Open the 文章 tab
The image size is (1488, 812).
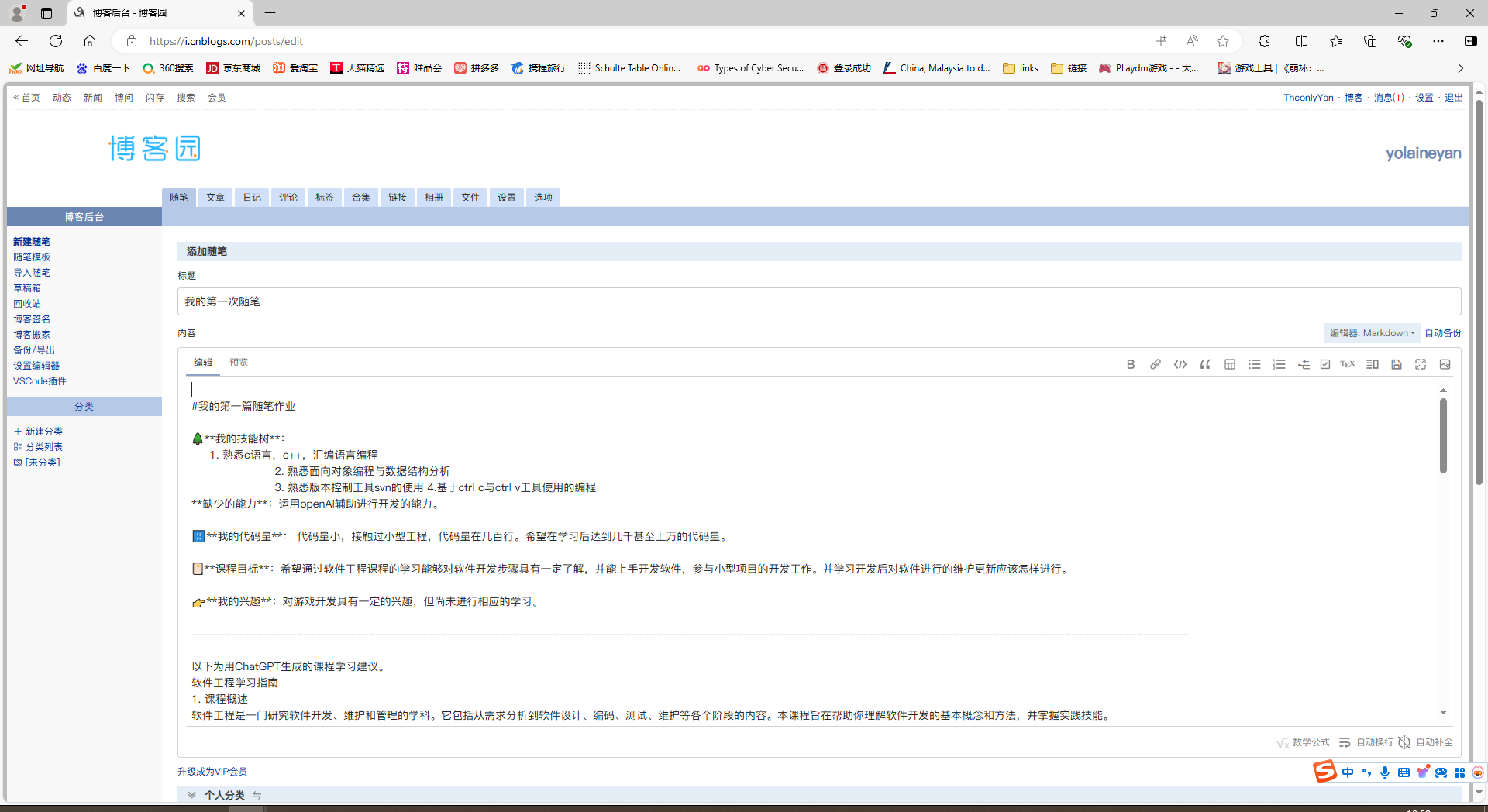tap(215, 198)
